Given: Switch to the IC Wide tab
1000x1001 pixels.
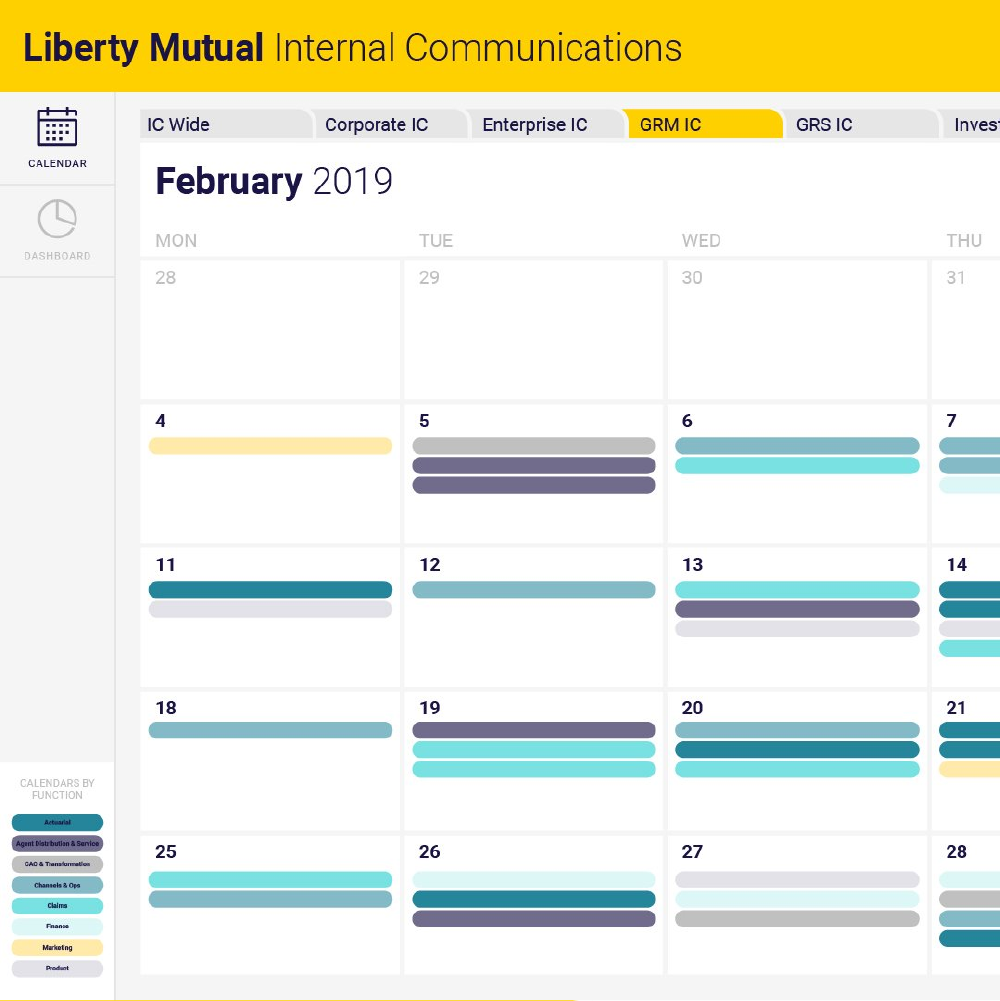Looking at the screenshot, I should [226, 124].
